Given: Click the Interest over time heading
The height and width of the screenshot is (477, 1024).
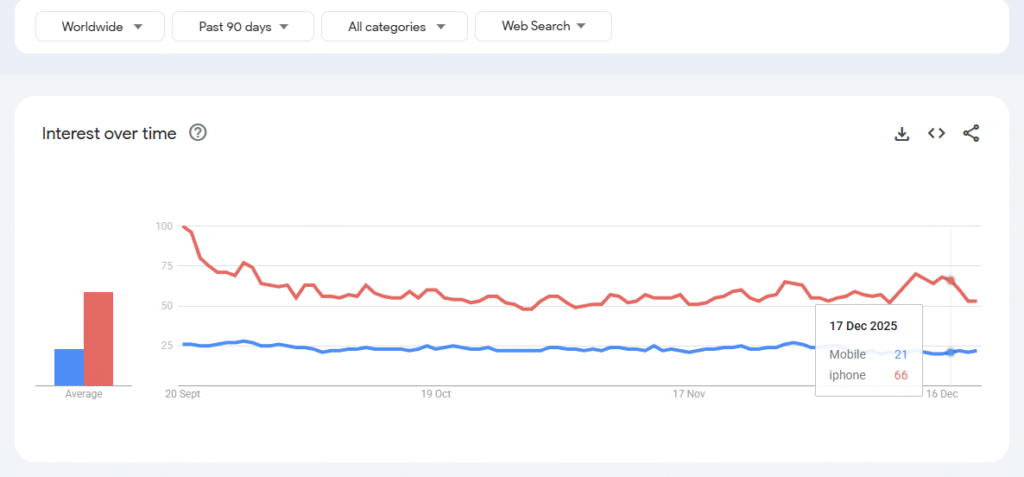Looking at the screenshot, I should [109, 133].
